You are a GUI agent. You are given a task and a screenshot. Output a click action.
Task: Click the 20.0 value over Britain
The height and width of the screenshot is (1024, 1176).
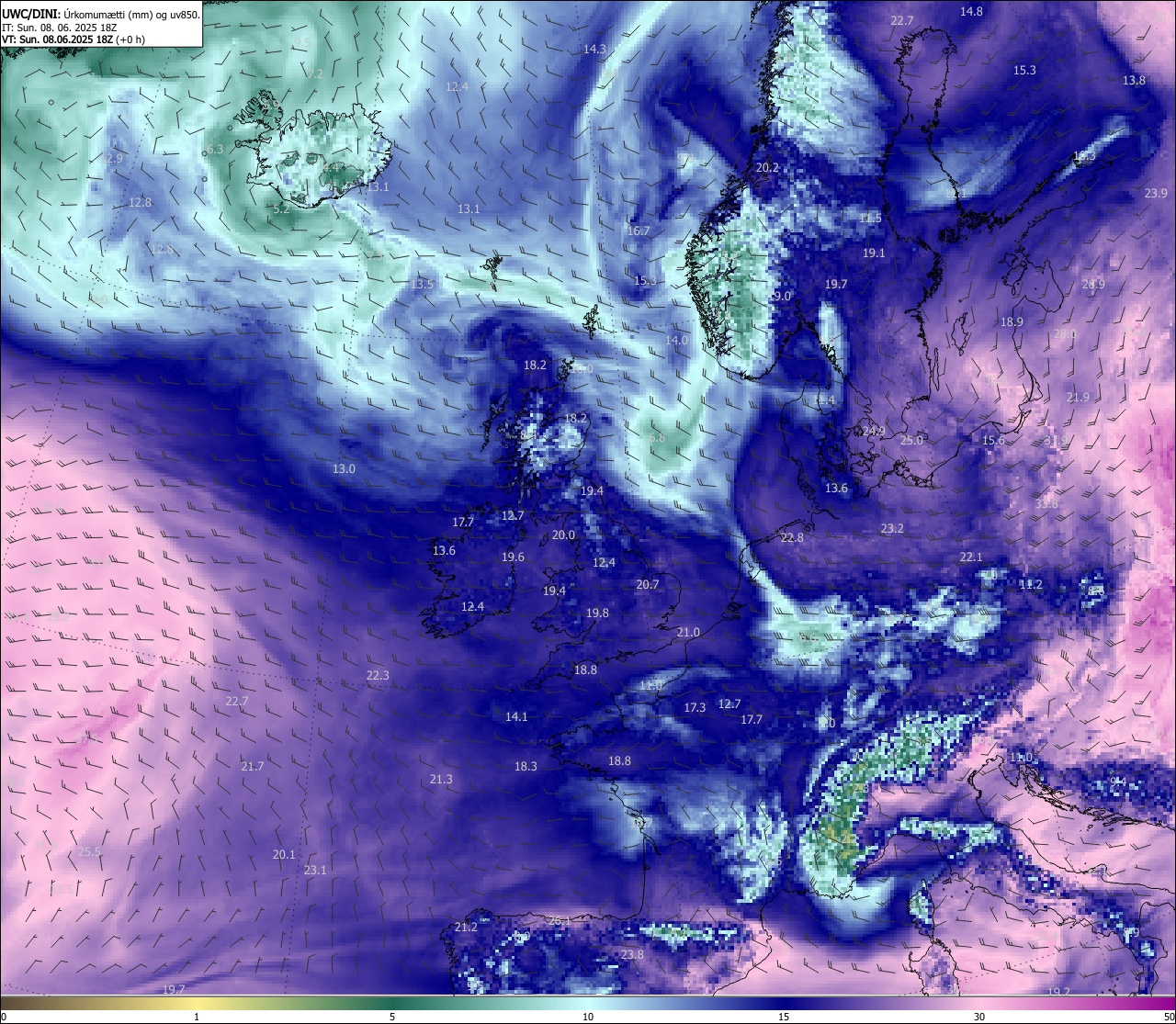coord(563,535)
